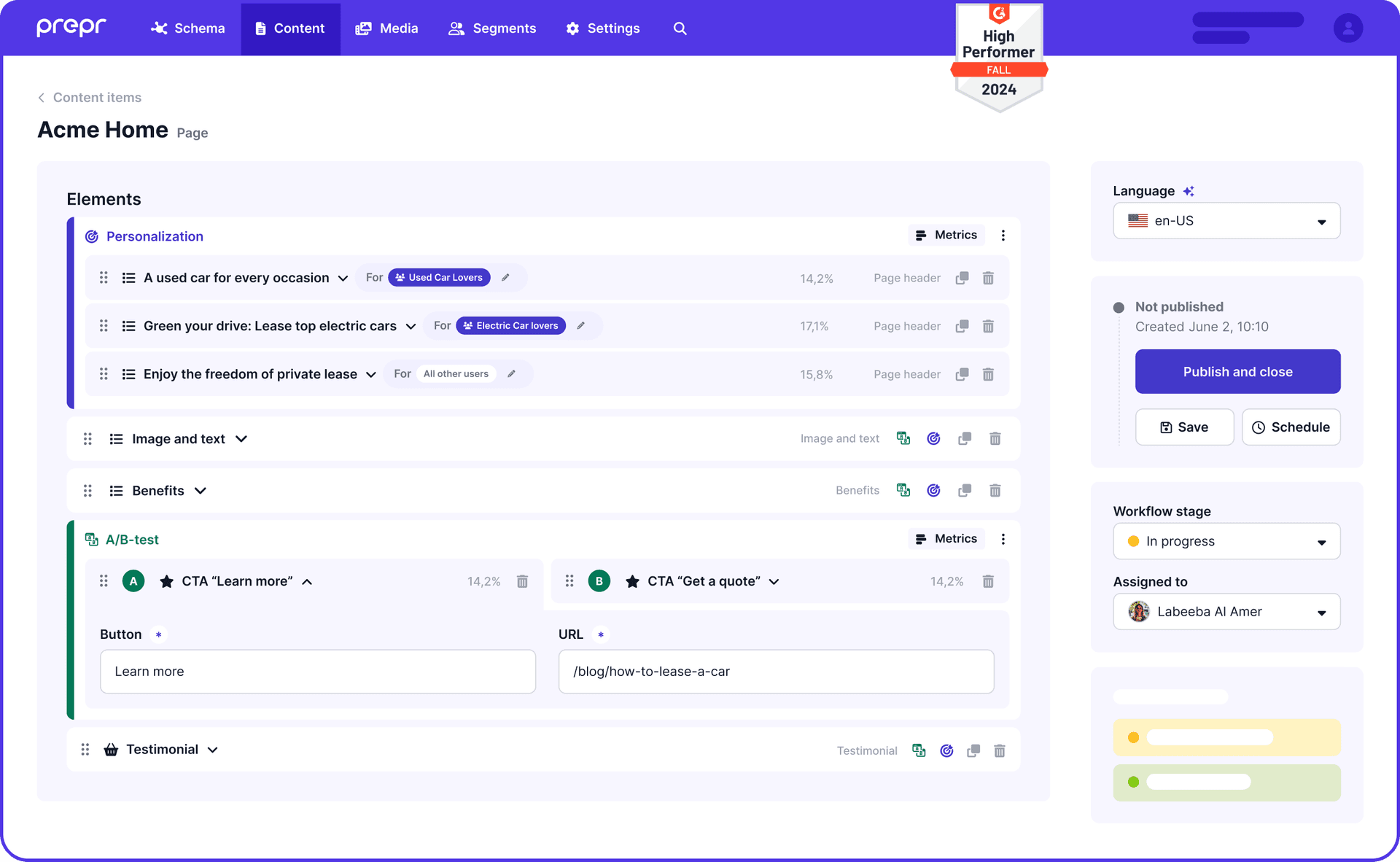Screen dimensions: 1400x862
Task: Open the user profile avatar
Action: 1347,28
